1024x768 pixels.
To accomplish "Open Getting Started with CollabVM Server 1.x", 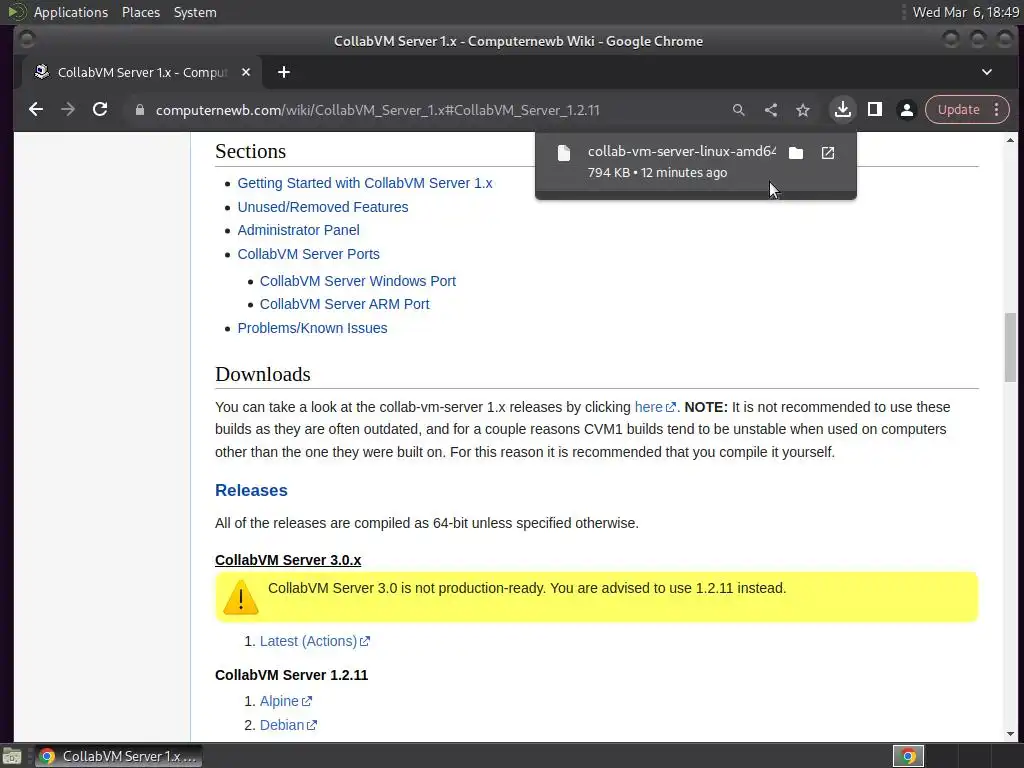I will coord(364,183).
